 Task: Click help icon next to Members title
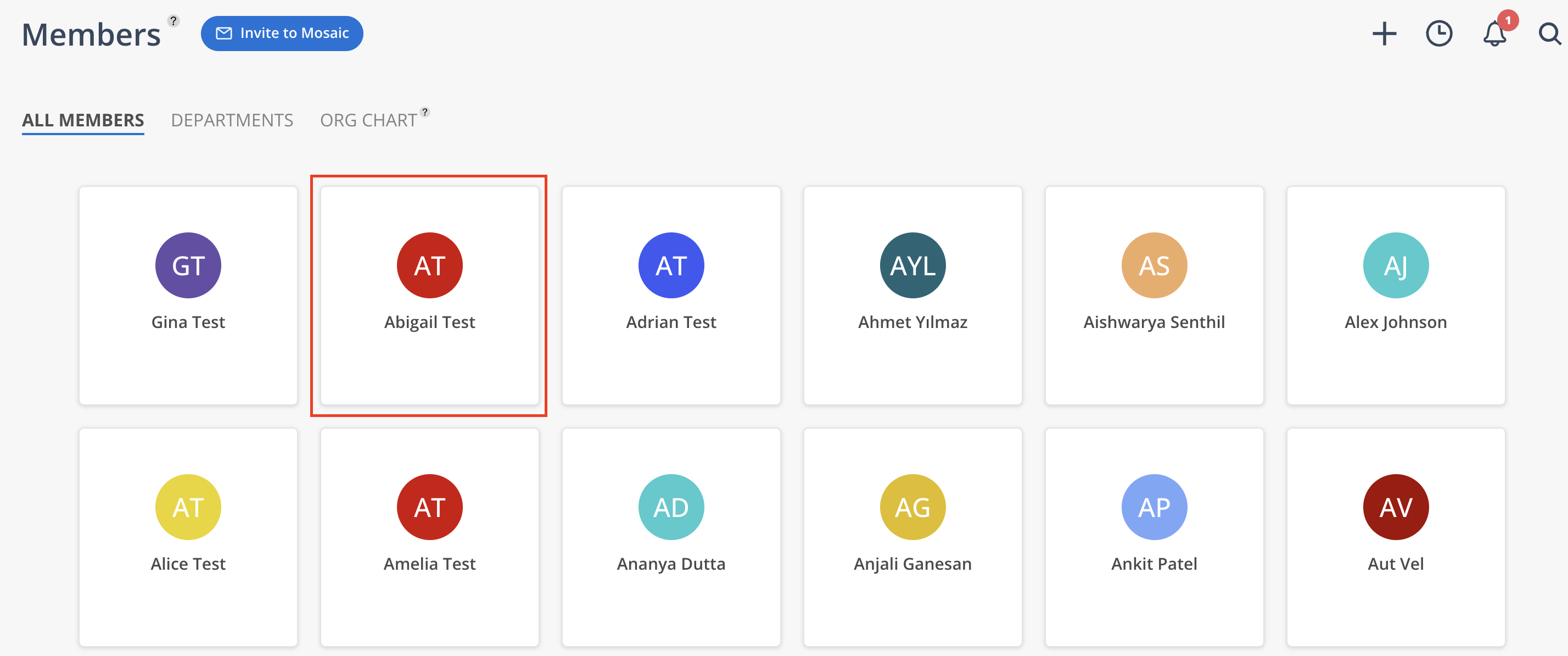173,21
